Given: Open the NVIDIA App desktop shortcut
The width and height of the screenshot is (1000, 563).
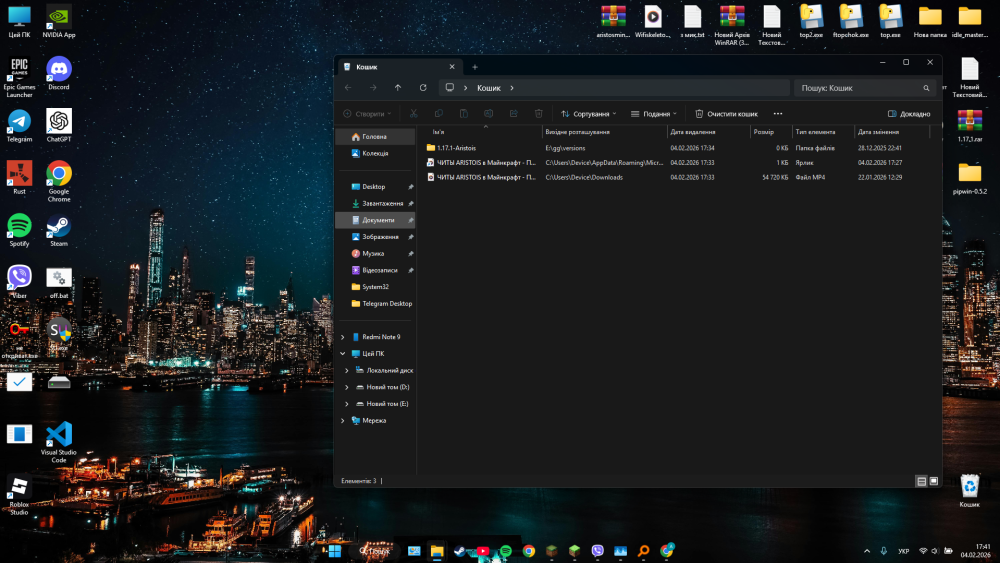Looking at the screenshot, I should point(59,21).
